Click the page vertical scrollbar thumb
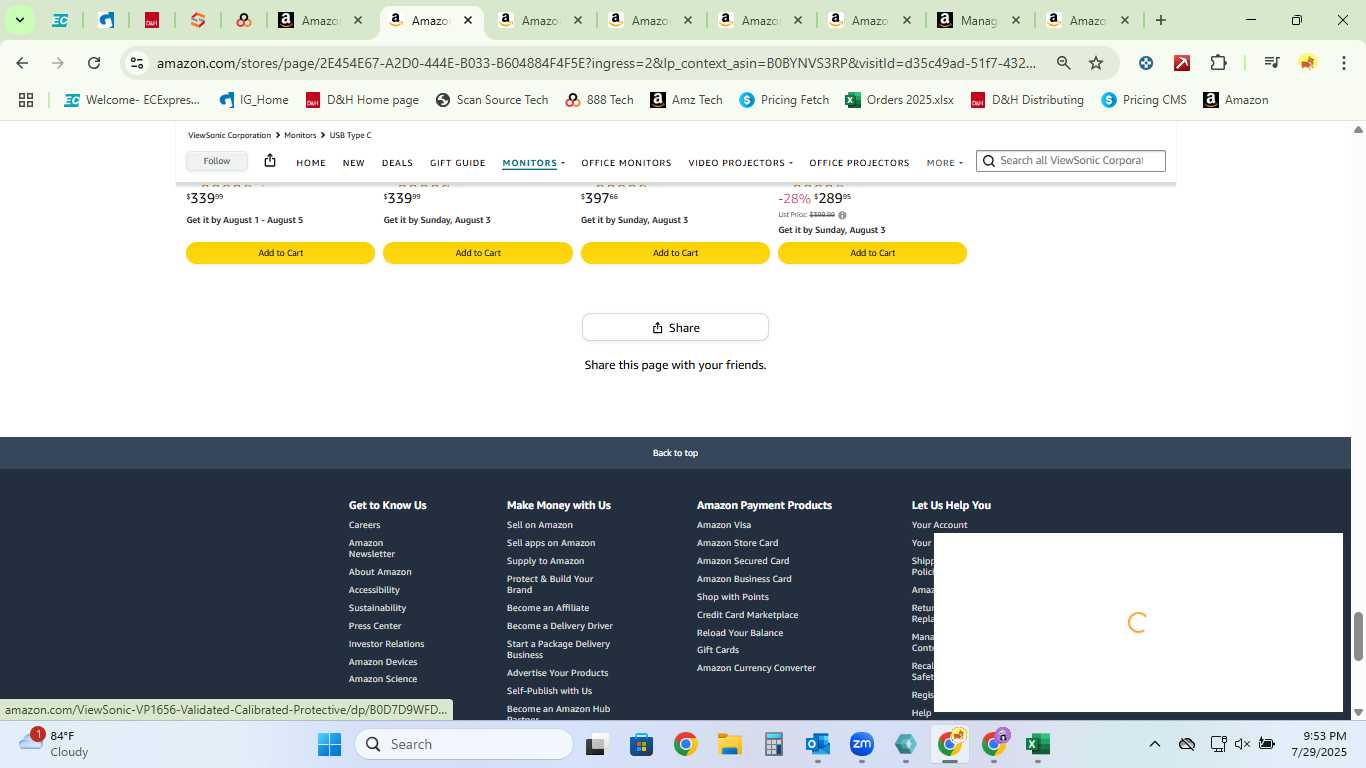 [x=1358, y=636]
